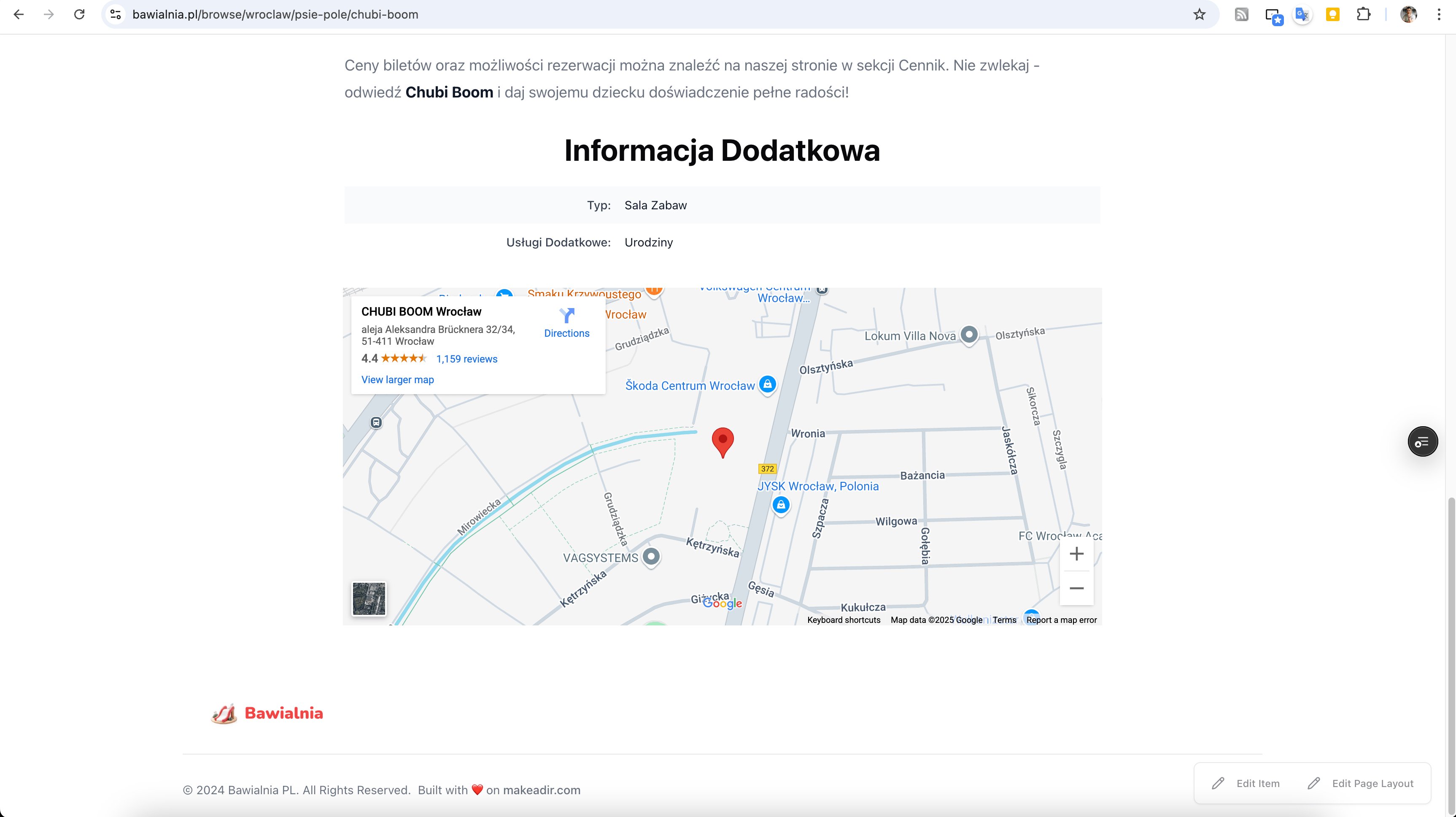Click the red map location pin
Image resolution: width=1456 pixels, height=817 pixels.
(723, 441)
